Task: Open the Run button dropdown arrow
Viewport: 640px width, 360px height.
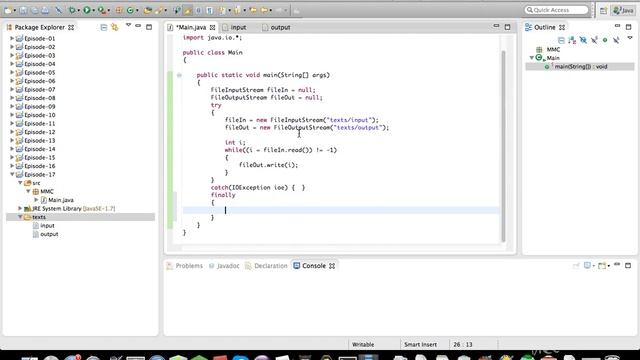Action: (x=93, y=11)
